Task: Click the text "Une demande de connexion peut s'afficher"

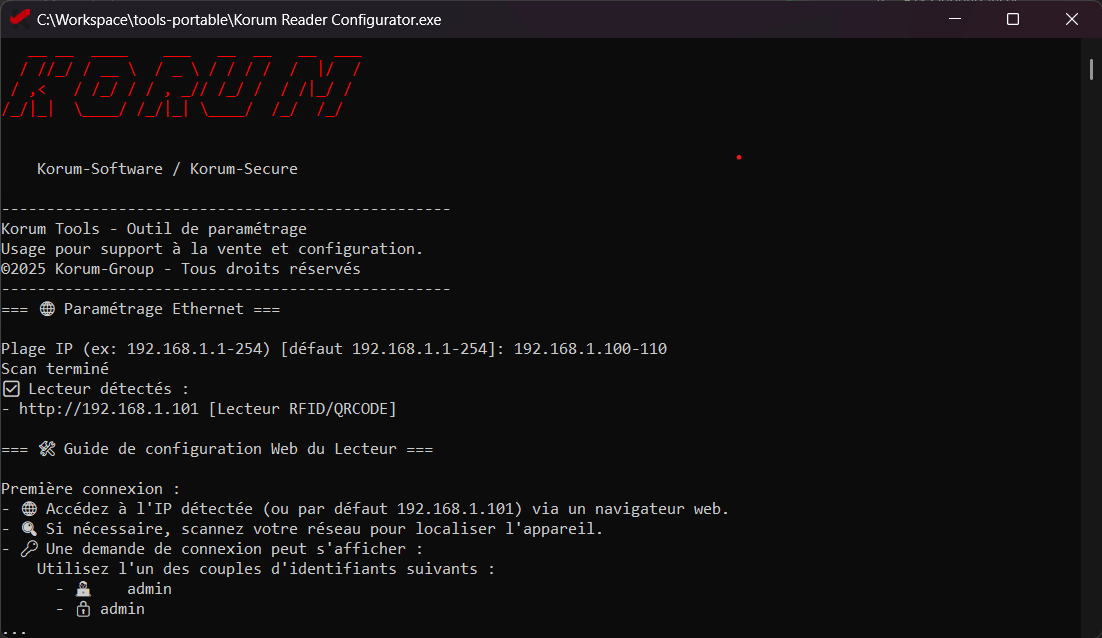Action: [226, 549]
